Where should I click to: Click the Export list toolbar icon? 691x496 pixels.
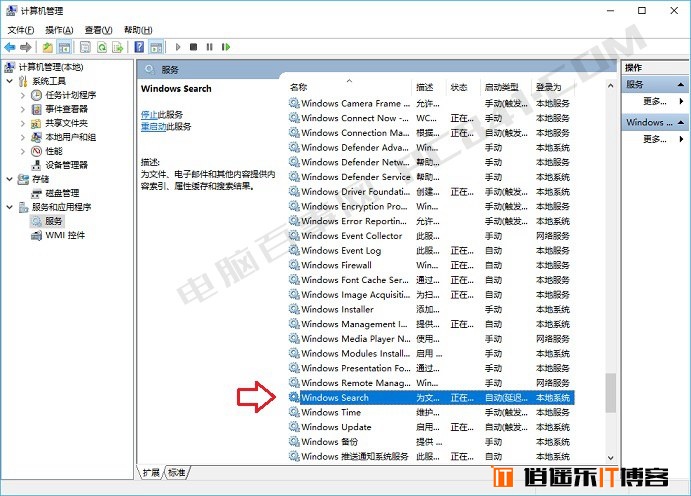click(x=118, y=47)
